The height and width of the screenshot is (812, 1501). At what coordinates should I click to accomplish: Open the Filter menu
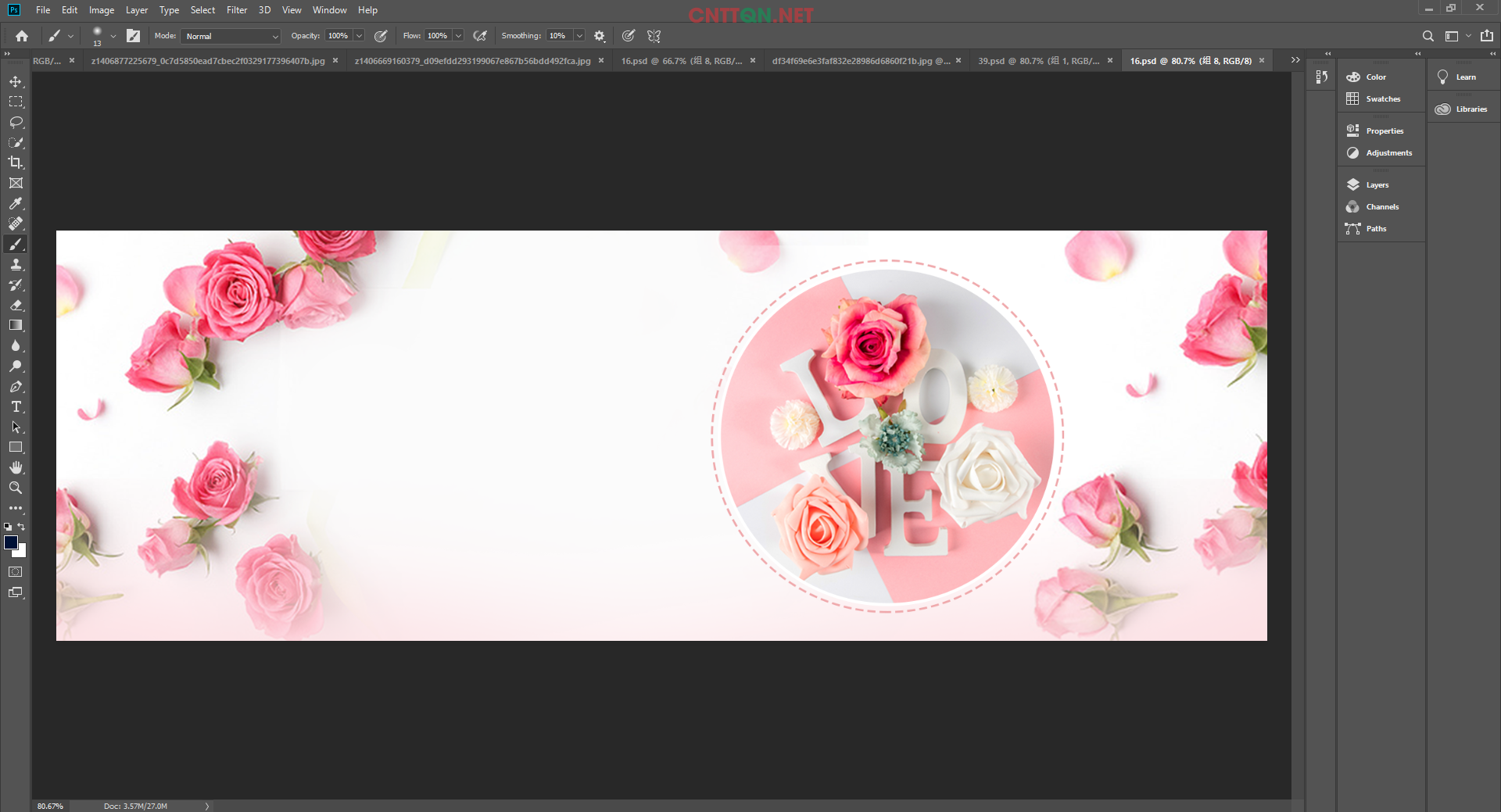click(237, 10)
